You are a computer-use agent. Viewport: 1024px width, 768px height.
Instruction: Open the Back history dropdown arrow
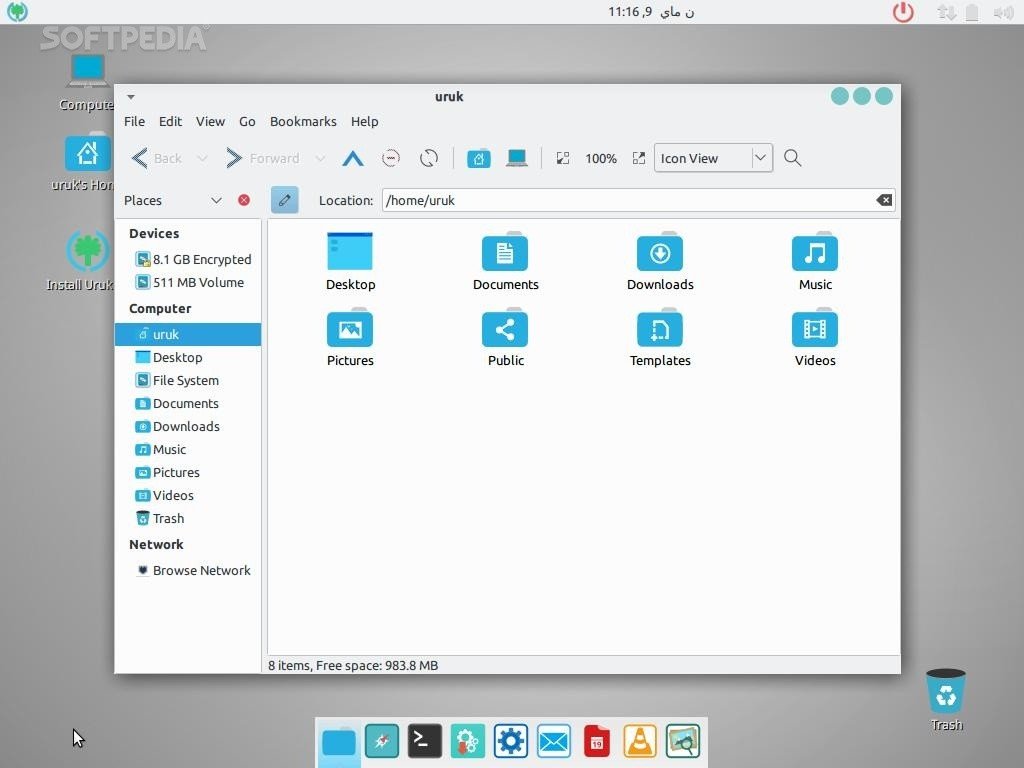[x=202, y=158]
